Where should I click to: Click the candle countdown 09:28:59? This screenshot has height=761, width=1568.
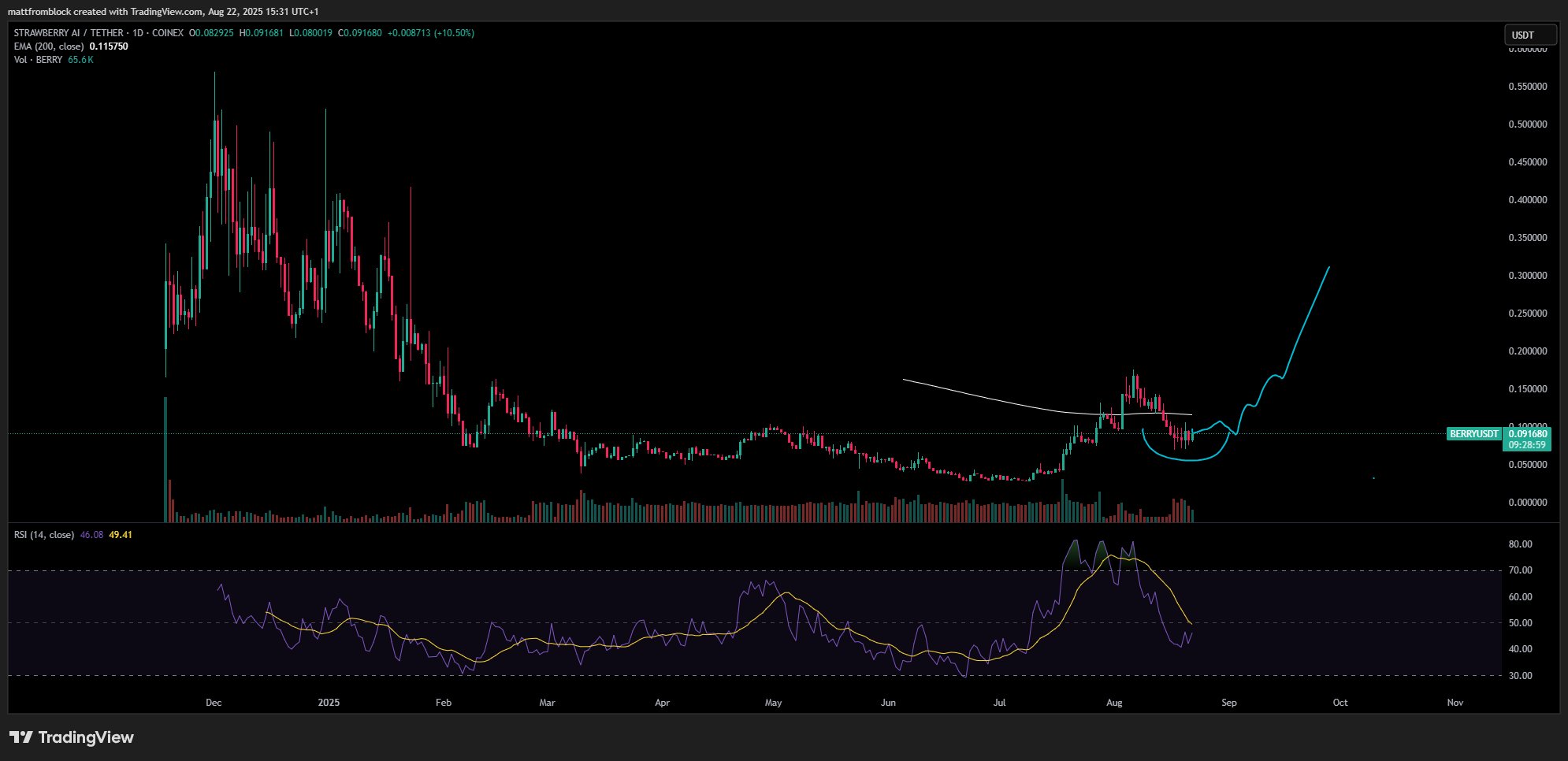tap(1528, 445)
